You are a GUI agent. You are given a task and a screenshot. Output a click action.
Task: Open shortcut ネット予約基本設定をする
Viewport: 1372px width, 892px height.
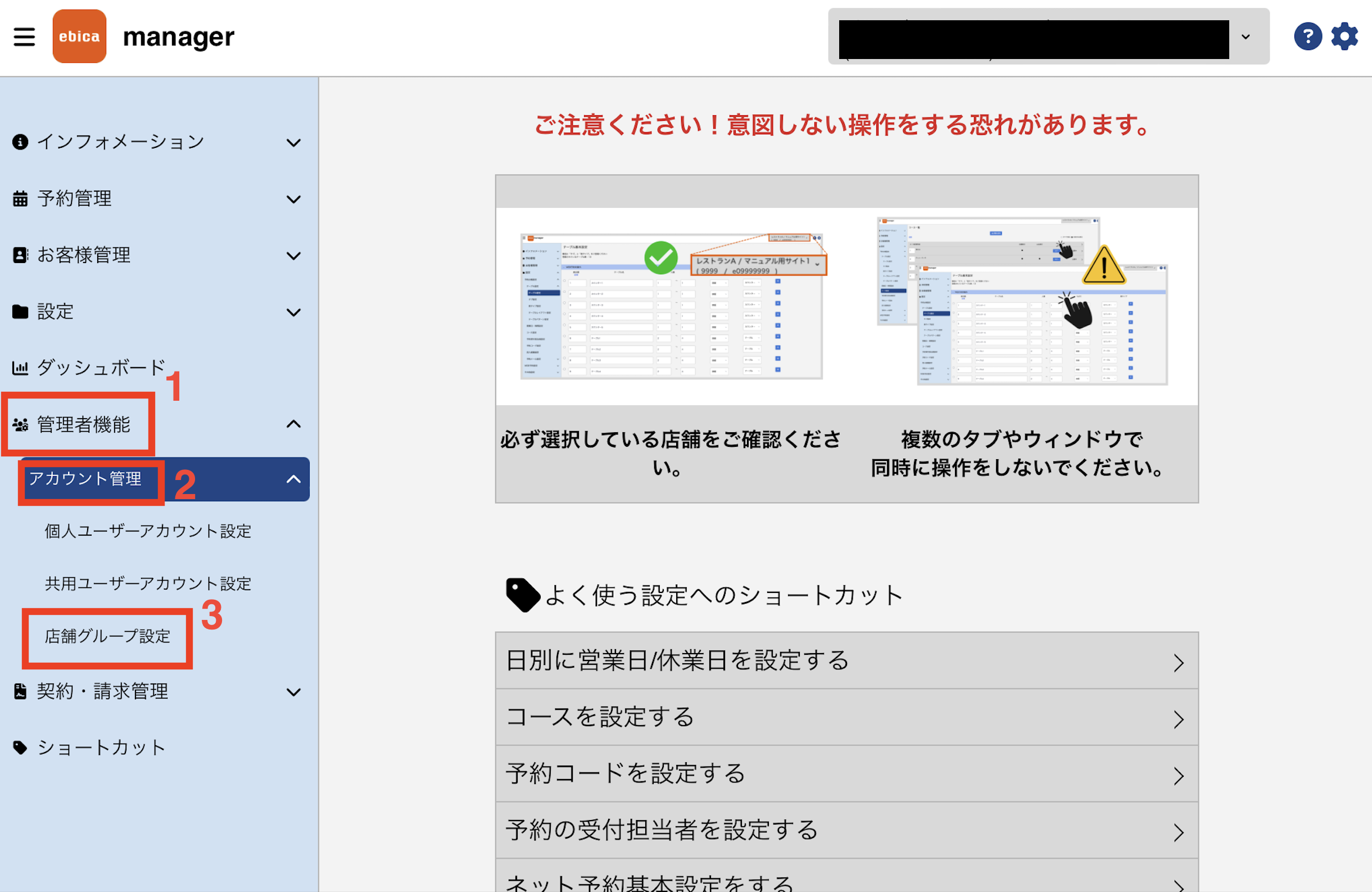pos(847,876)
